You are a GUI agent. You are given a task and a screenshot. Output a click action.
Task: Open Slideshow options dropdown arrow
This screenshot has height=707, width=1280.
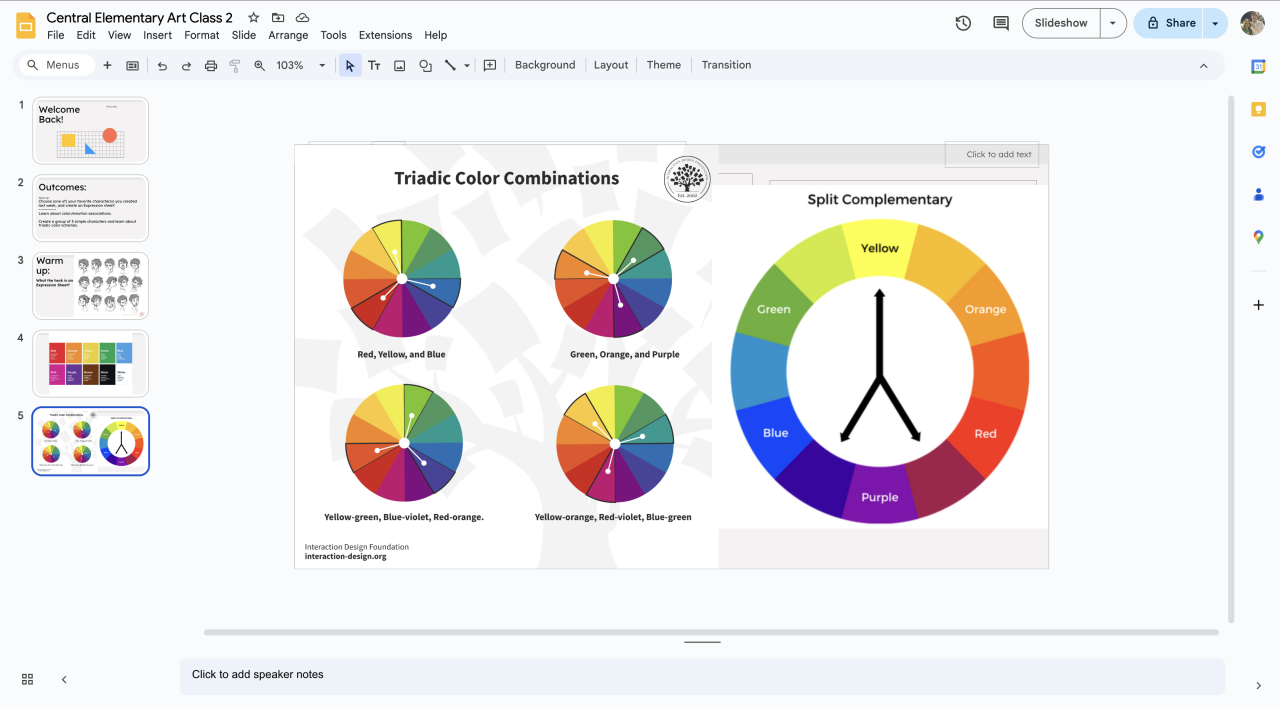(x=1113, y=23)
